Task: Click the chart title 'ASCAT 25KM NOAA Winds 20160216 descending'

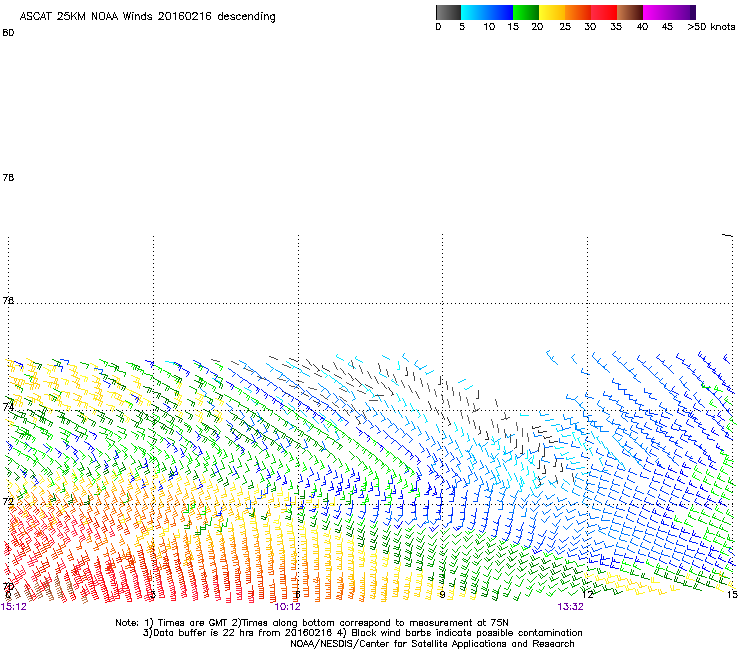Action: (x=147, y=17)
